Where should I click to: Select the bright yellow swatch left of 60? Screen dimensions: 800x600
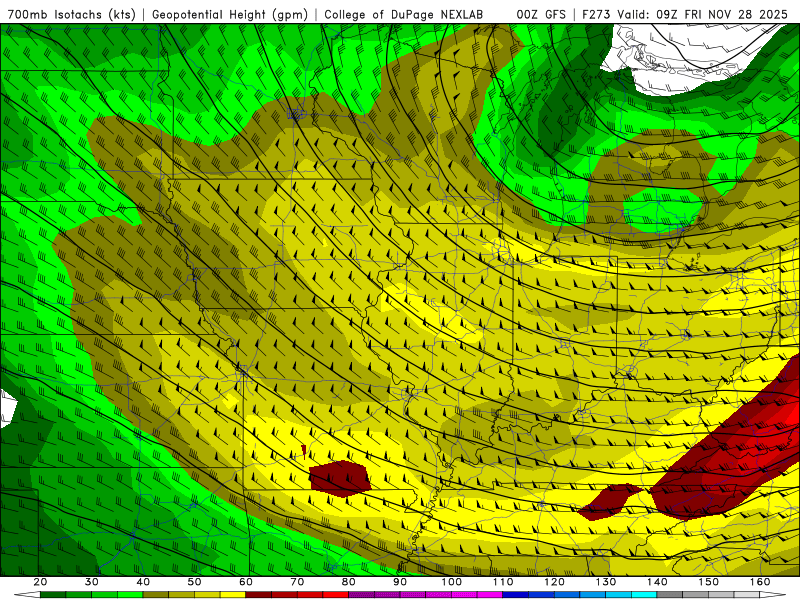coord(233,595)
